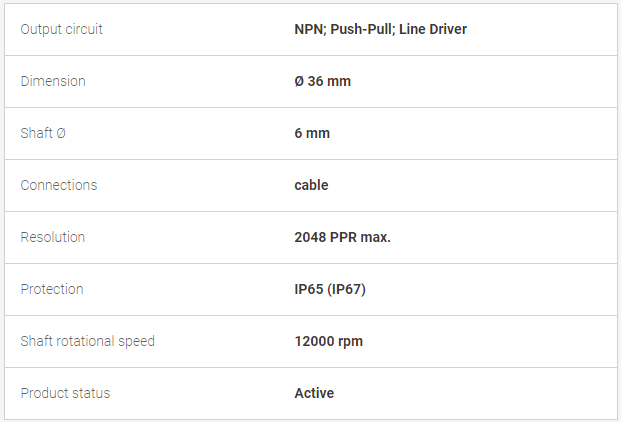Select the IP65 (IP67) value
Viewport: 621px width, 422px height.
(330, 289)
